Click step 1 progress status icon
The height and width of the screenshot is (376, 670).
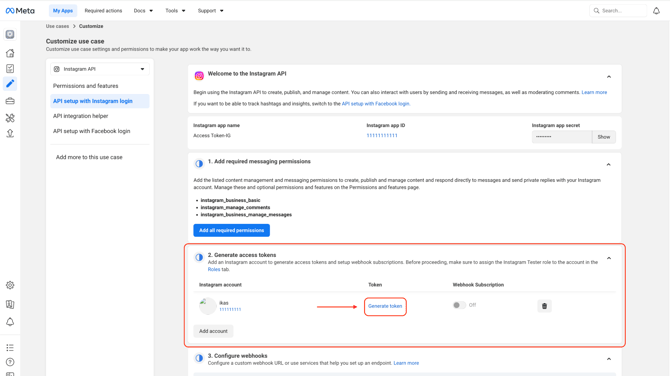click(x=199, y=164)
